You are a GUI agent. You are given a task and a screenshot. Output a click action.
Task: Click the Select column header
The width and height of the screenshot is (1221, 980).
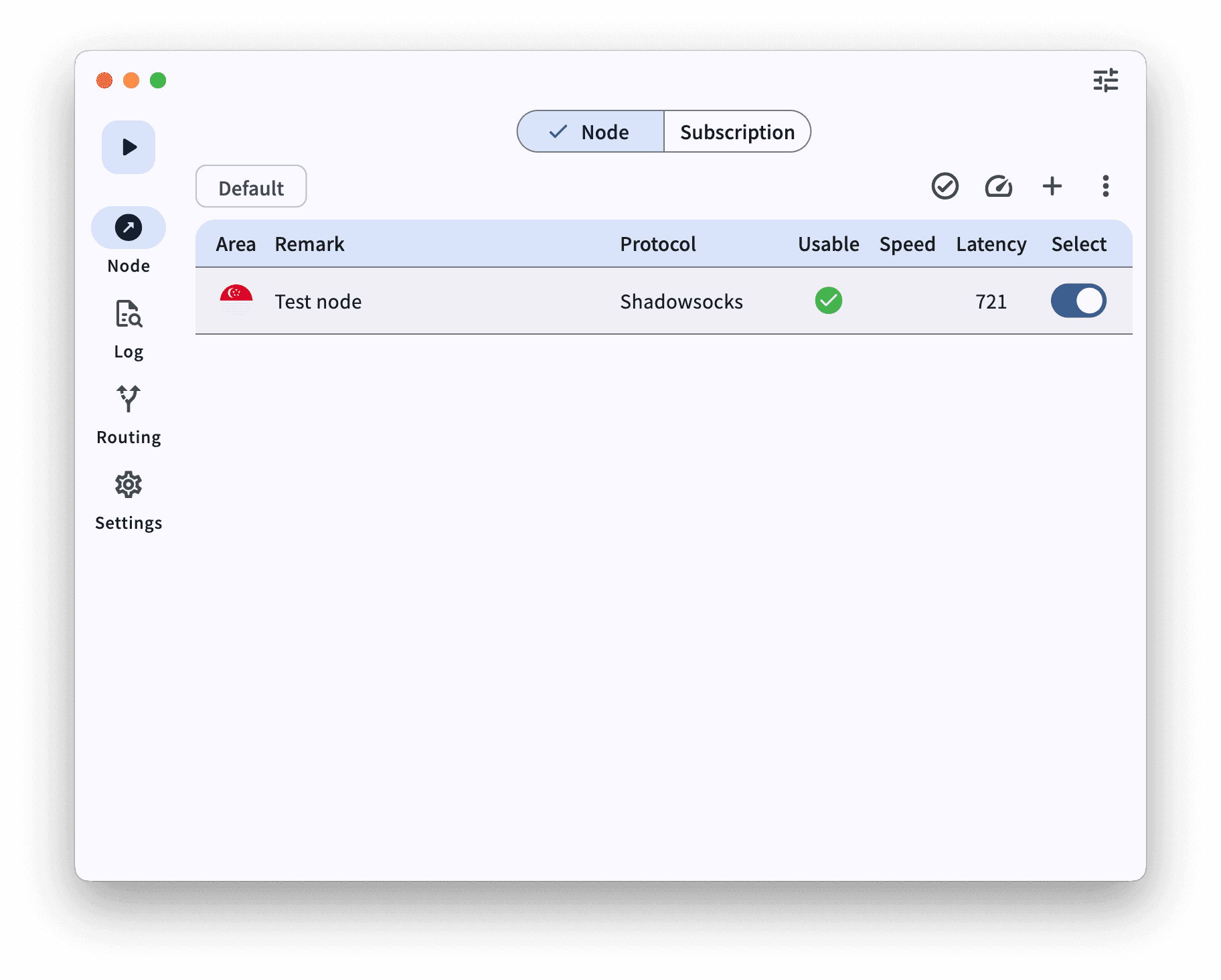point(1078,244)
